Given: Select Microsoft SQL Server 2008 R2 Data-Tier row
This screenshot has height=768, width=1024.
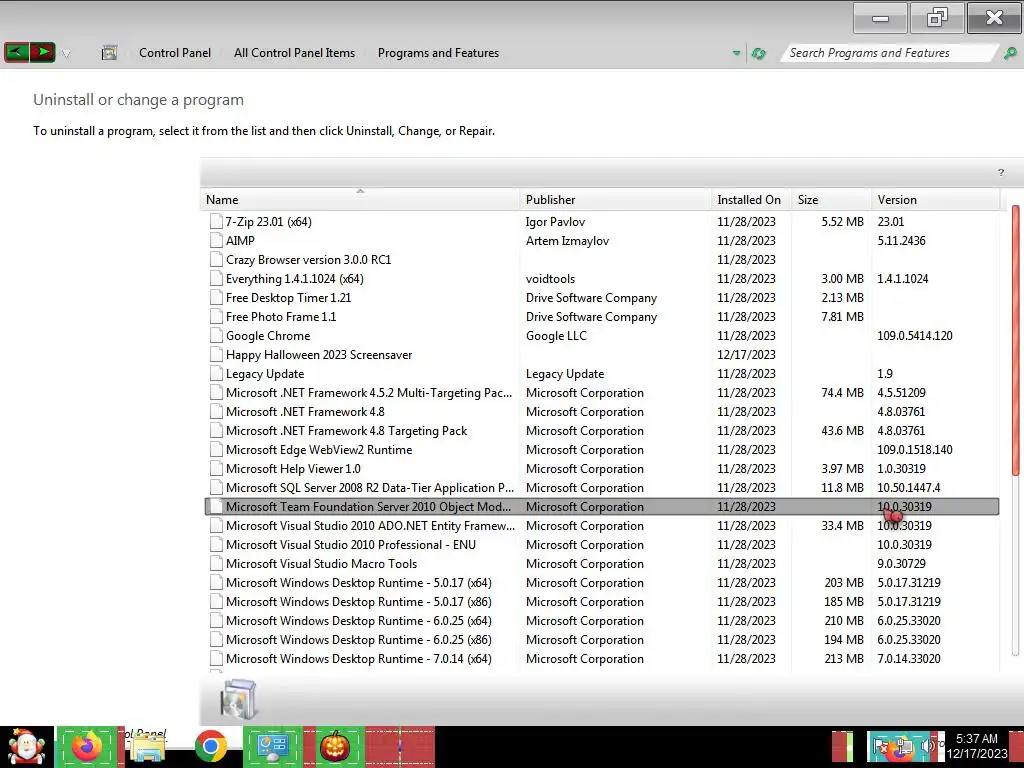Looking at the screenshot, I should [x=601, y=488].
